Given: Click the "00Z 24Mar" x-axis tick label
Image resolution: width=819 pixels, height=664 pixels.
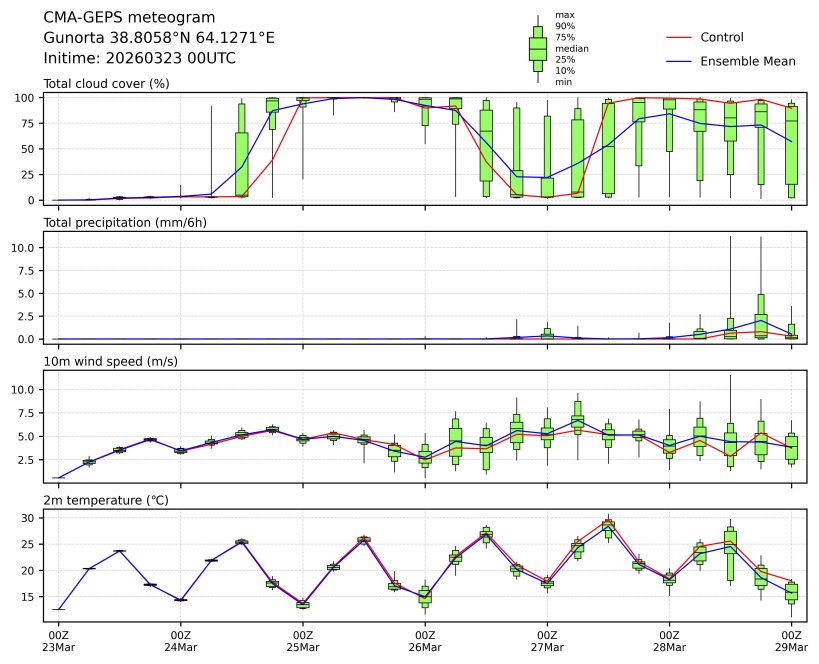Looking at the screenshot, I should click(180, 640).
